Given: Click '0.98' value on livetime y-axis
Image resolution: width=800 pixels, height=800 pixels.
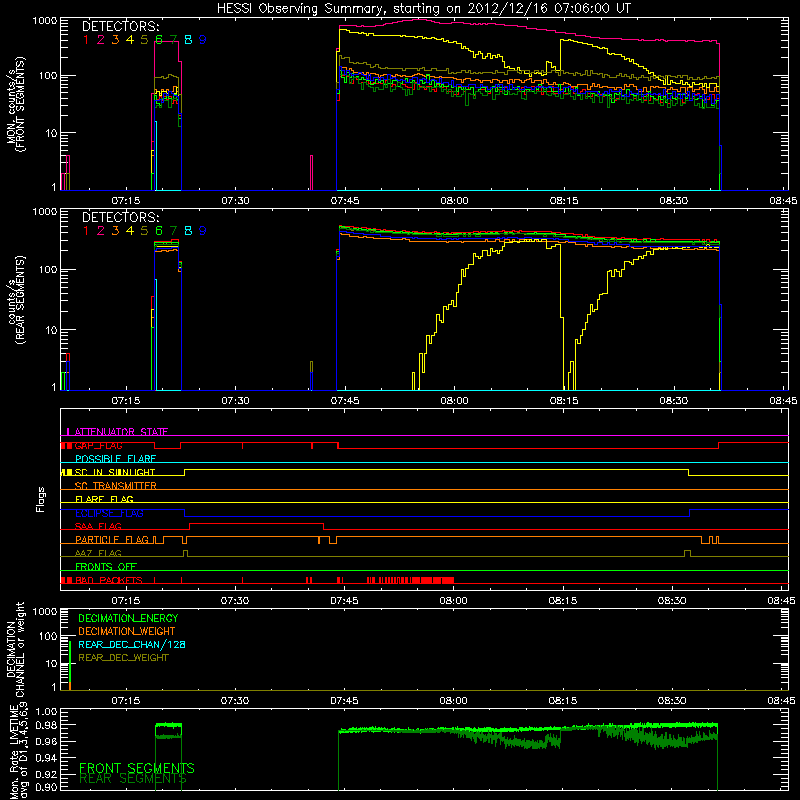Looking at the screenshot, I should pyautogui.click(x=45, y=726).
